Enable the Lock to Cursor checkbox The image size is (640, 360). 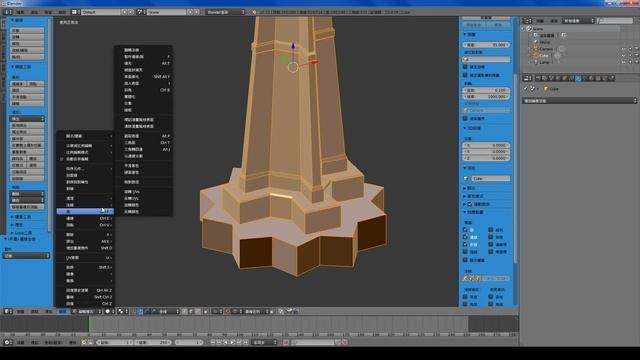[465, 67]
